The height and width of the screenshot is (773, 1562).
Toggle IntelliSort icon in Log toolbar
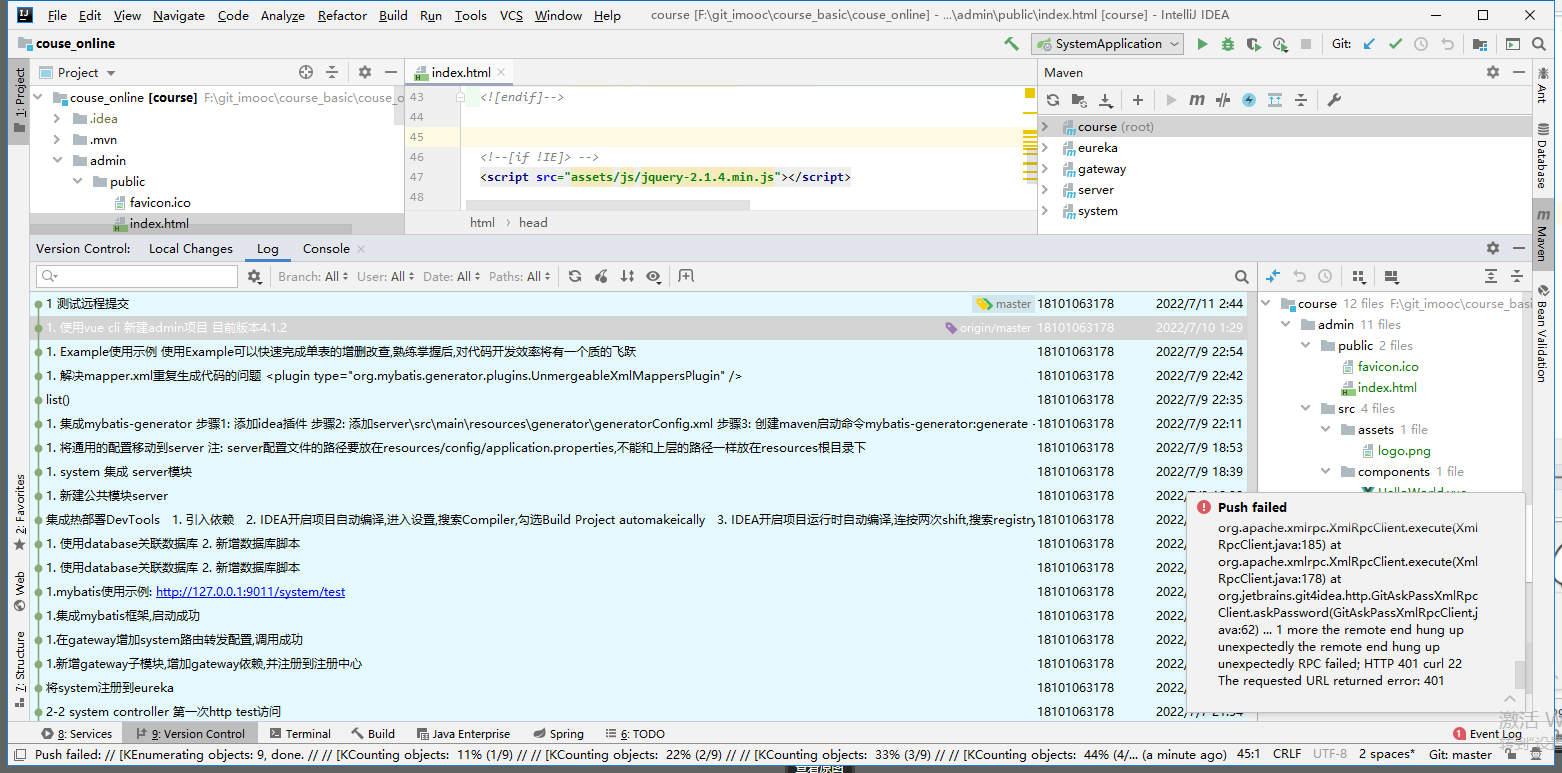627,276
